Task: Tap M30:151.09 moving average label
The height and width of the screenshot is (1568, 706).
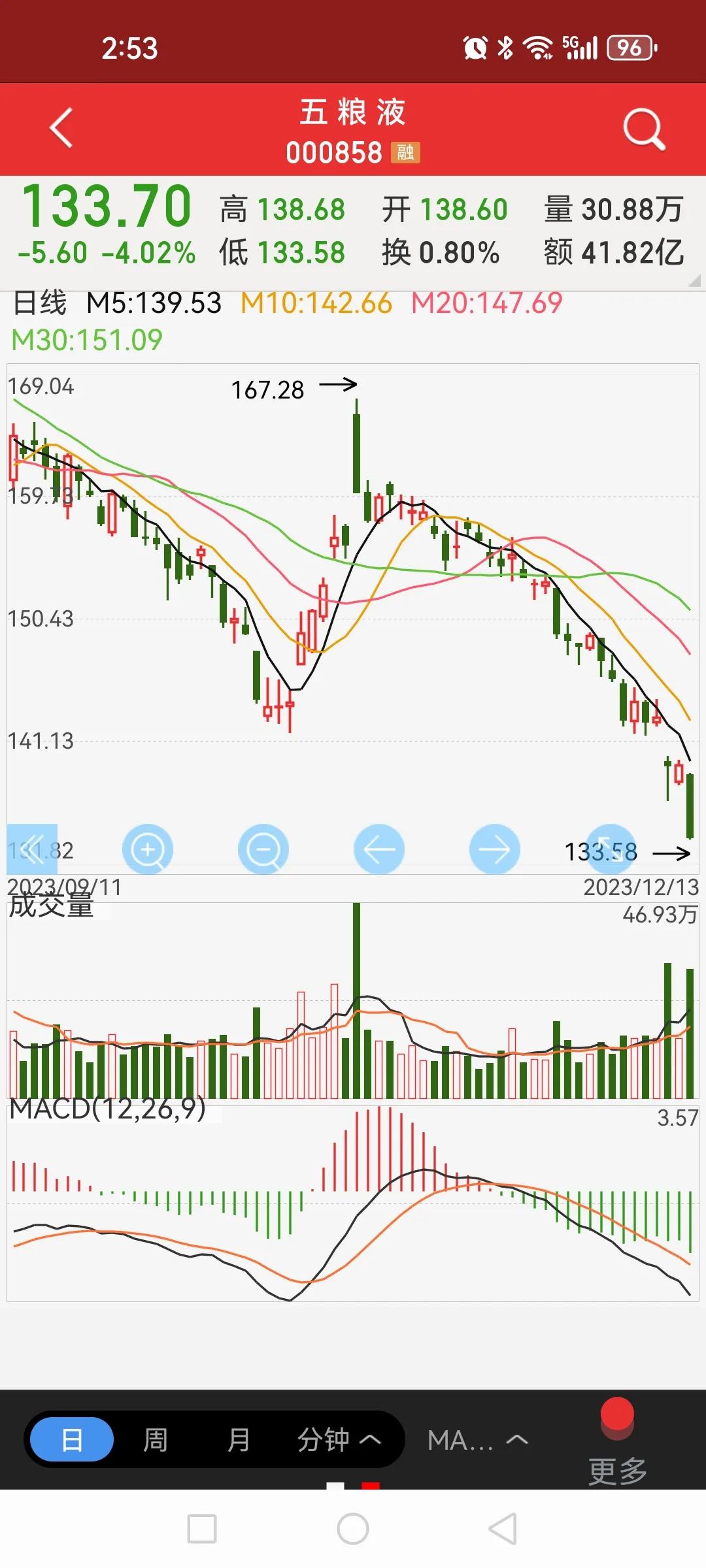Action: pyautogui.click(x=87, y=340)
